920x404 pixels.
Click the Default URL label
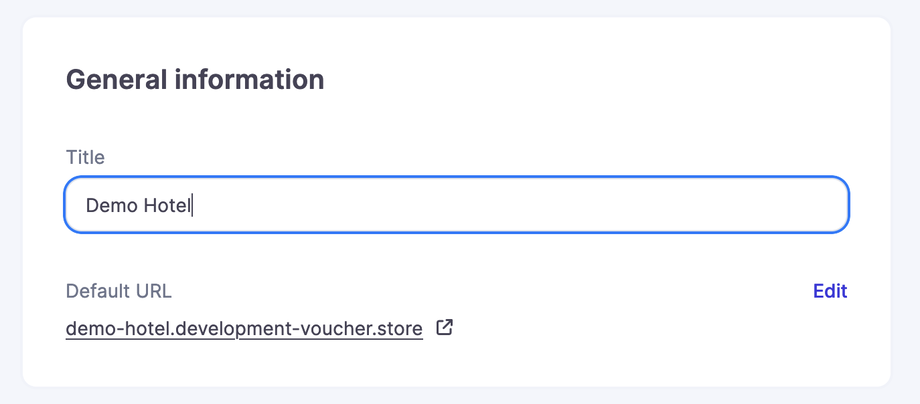[118, 291]
